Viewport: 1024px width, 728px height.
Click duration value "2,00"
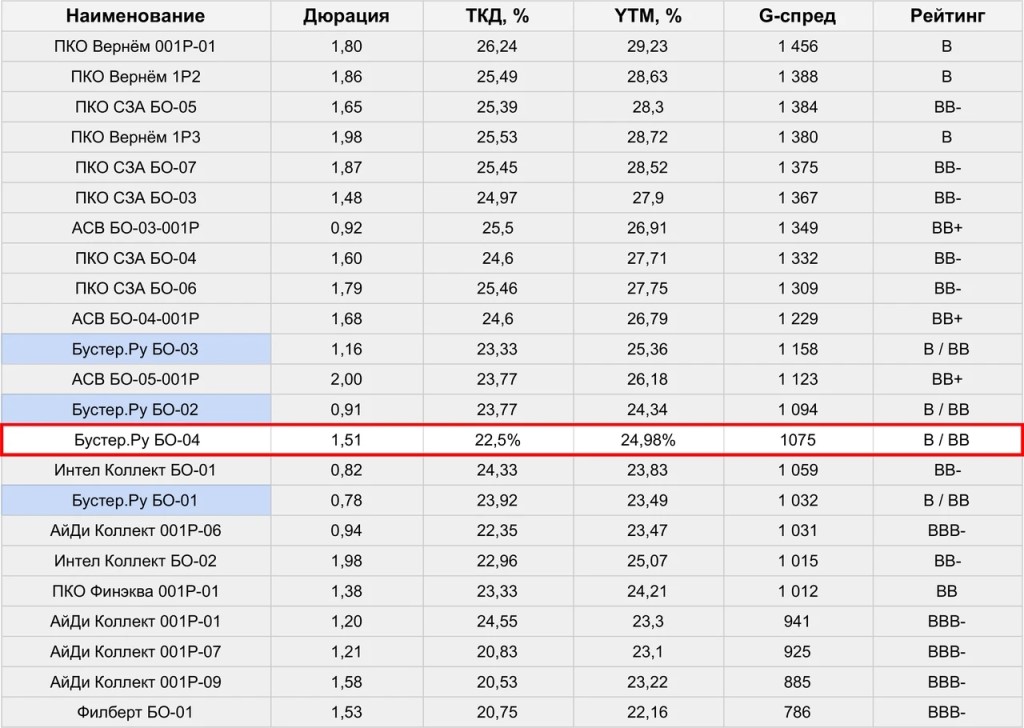coord(346,379)
